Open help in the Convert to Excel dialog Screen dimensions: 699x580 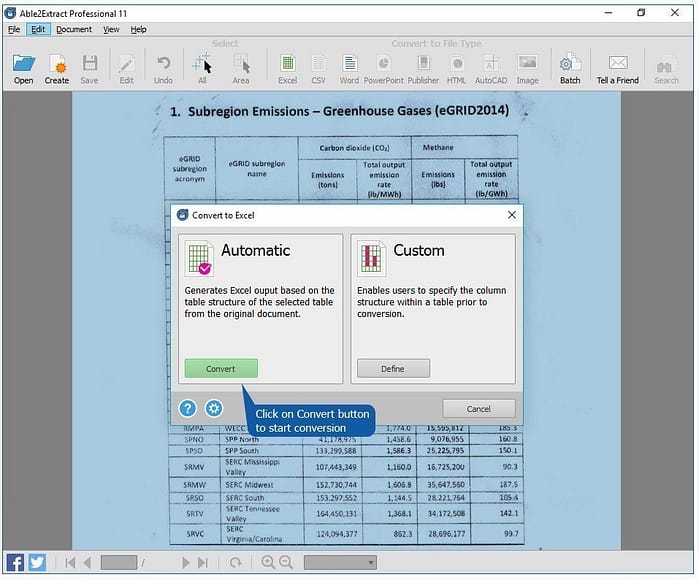(x=188, y=408)
